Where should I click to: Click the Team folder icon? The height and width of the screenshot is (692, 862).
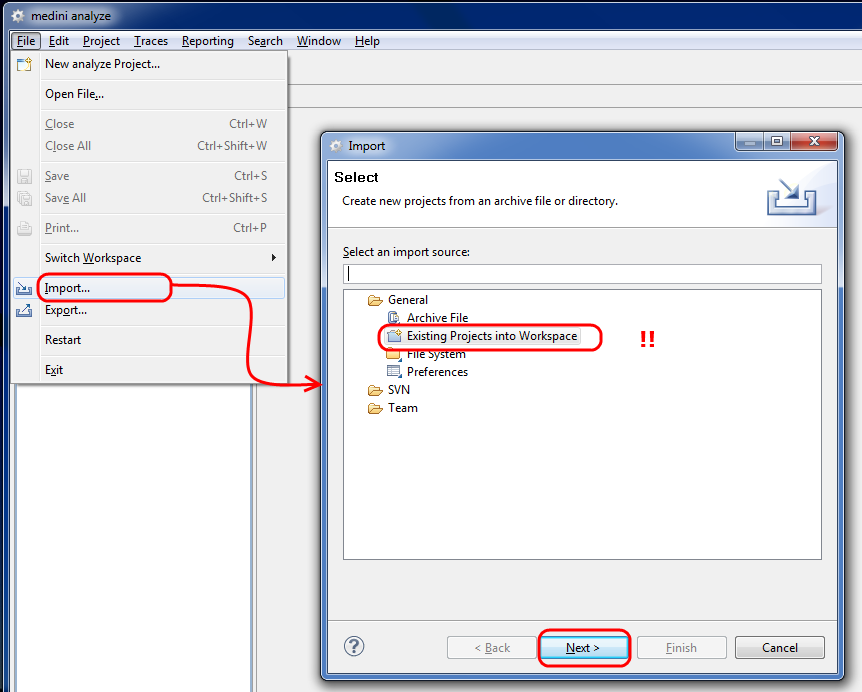(x=375, y=408)
